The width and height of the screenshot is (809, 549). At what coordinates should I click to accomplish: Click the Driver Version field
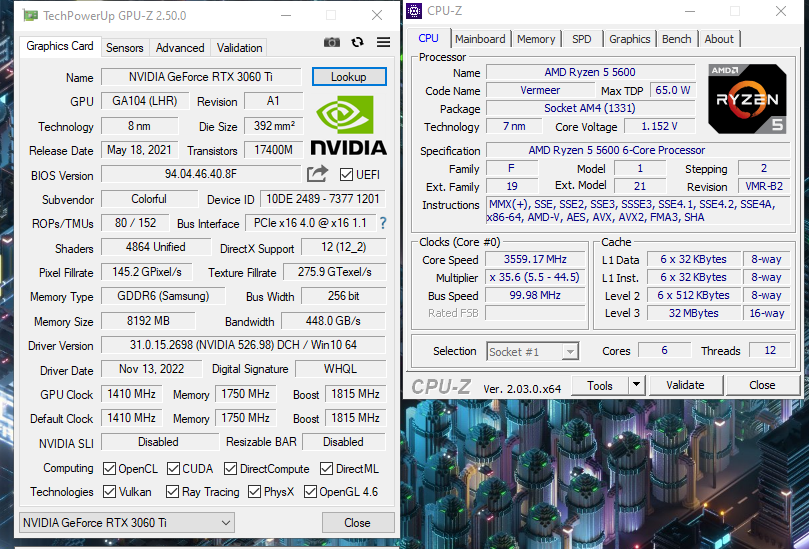pyautogui.click(x=244, y=345)
